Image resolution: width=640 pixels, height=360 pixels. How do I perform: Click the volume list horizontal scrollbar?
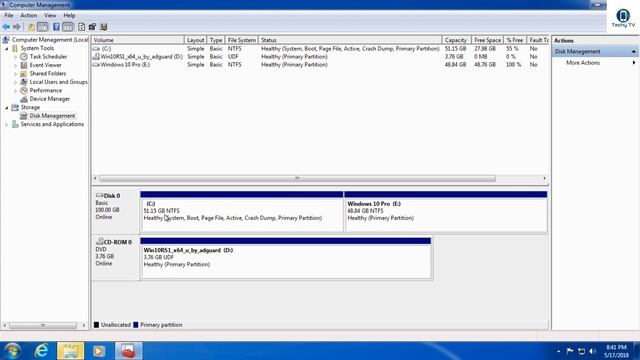[297, 178]
